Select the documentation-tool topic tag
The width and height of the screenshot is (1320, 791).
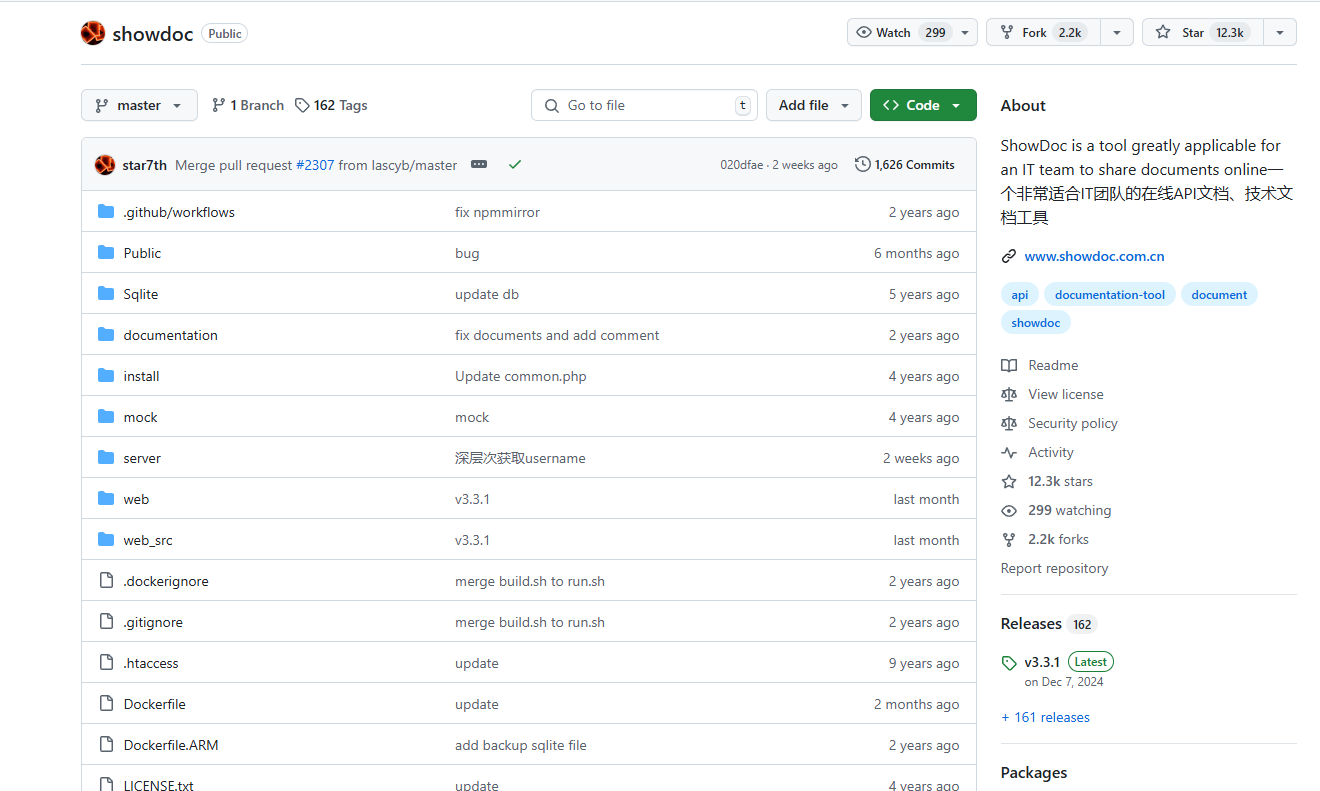click(x=1110, y=294)
